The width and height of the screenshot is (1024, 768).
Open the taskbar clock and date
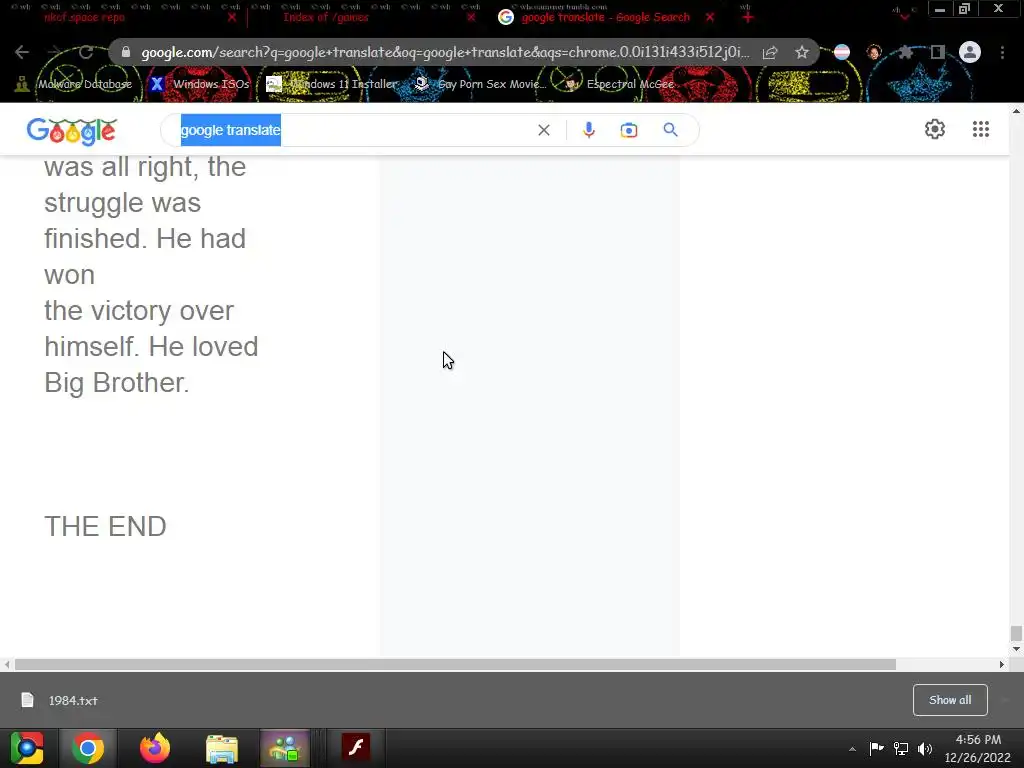tap(978, 748)
